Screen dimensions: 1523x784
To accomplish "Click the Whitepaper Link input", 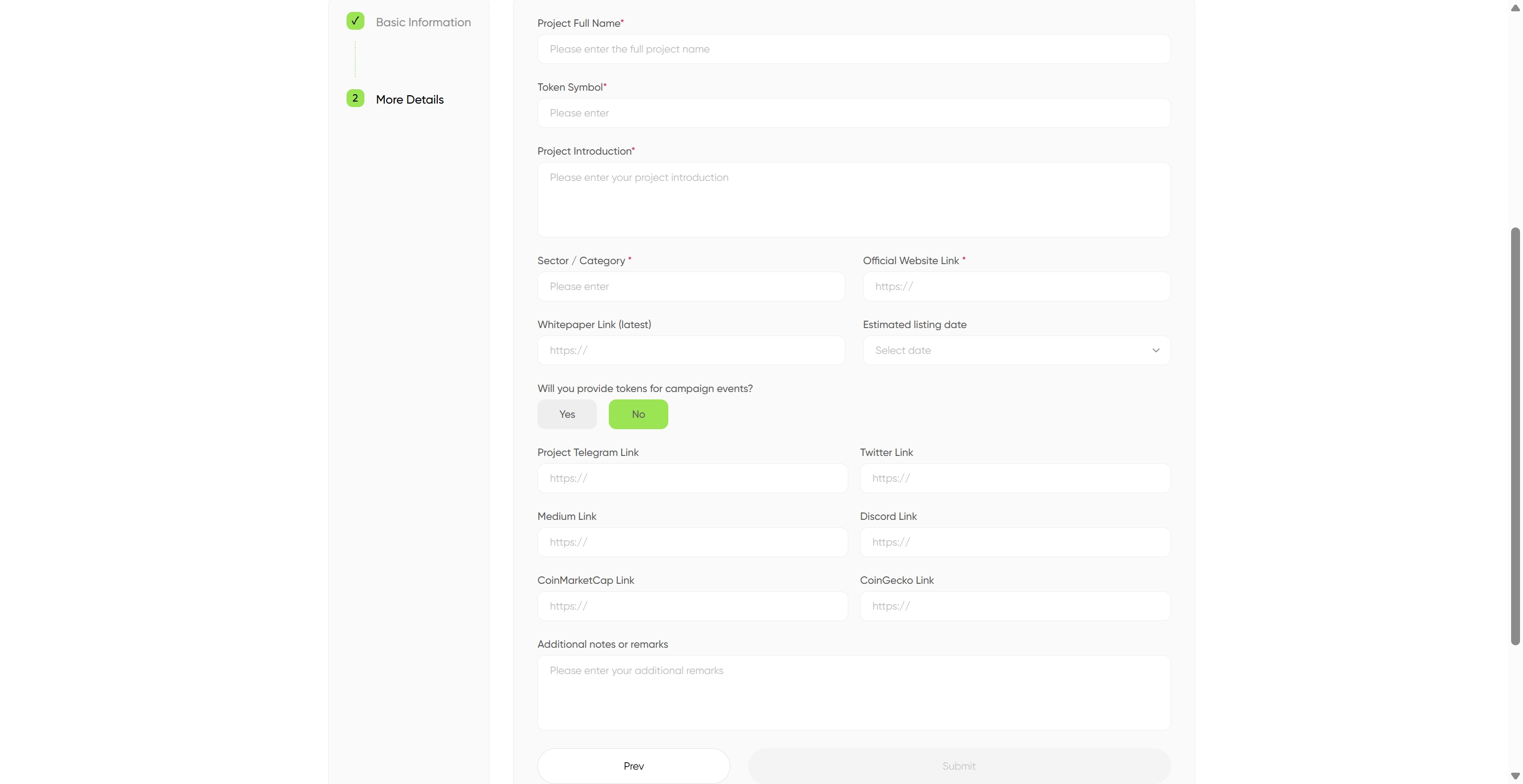I will click(691, 350).
